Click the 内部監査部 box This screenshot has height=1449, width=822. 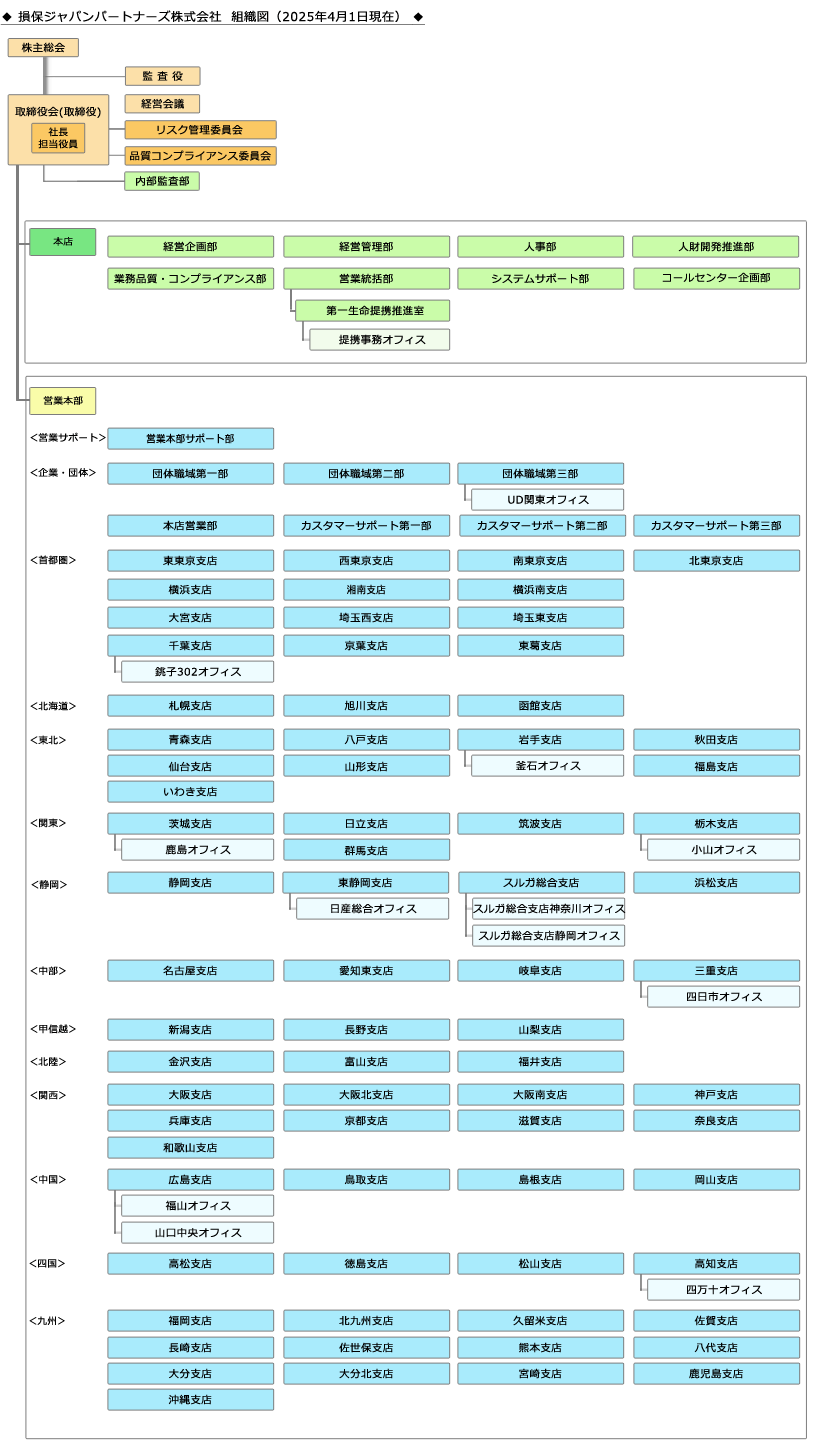click(x=162, y=181)
